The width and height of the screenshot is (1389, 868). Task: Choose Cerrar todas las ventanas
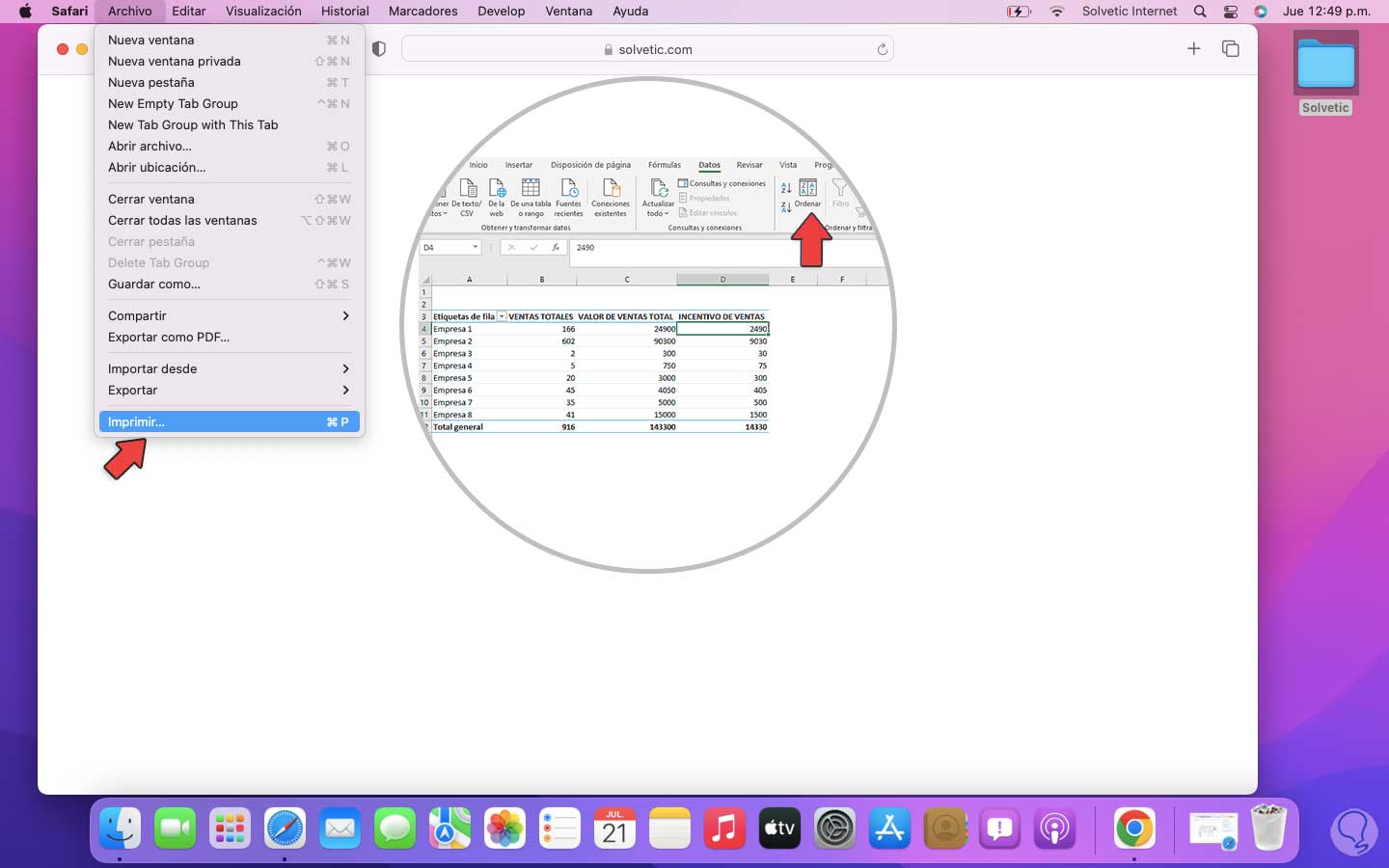(x=230, y=220)
